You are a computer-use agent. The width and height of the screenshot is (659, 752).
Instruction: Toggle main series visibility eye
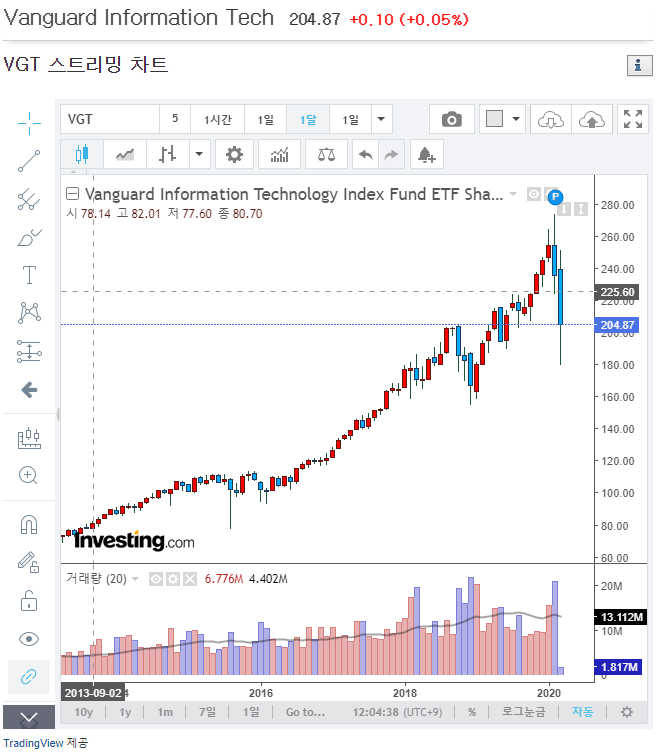533,194
